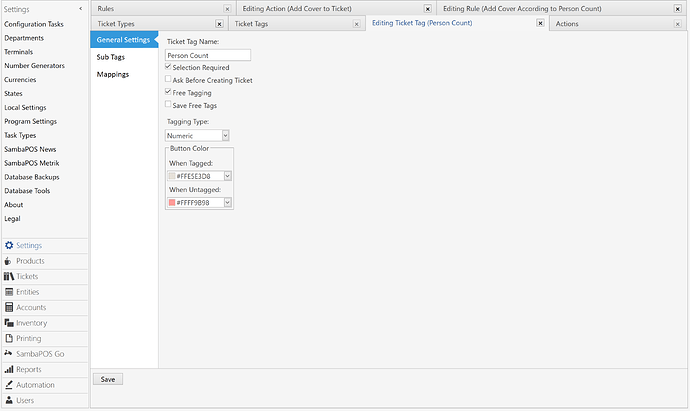Click the Tickets books icon
690x411 pixels.
9,276
